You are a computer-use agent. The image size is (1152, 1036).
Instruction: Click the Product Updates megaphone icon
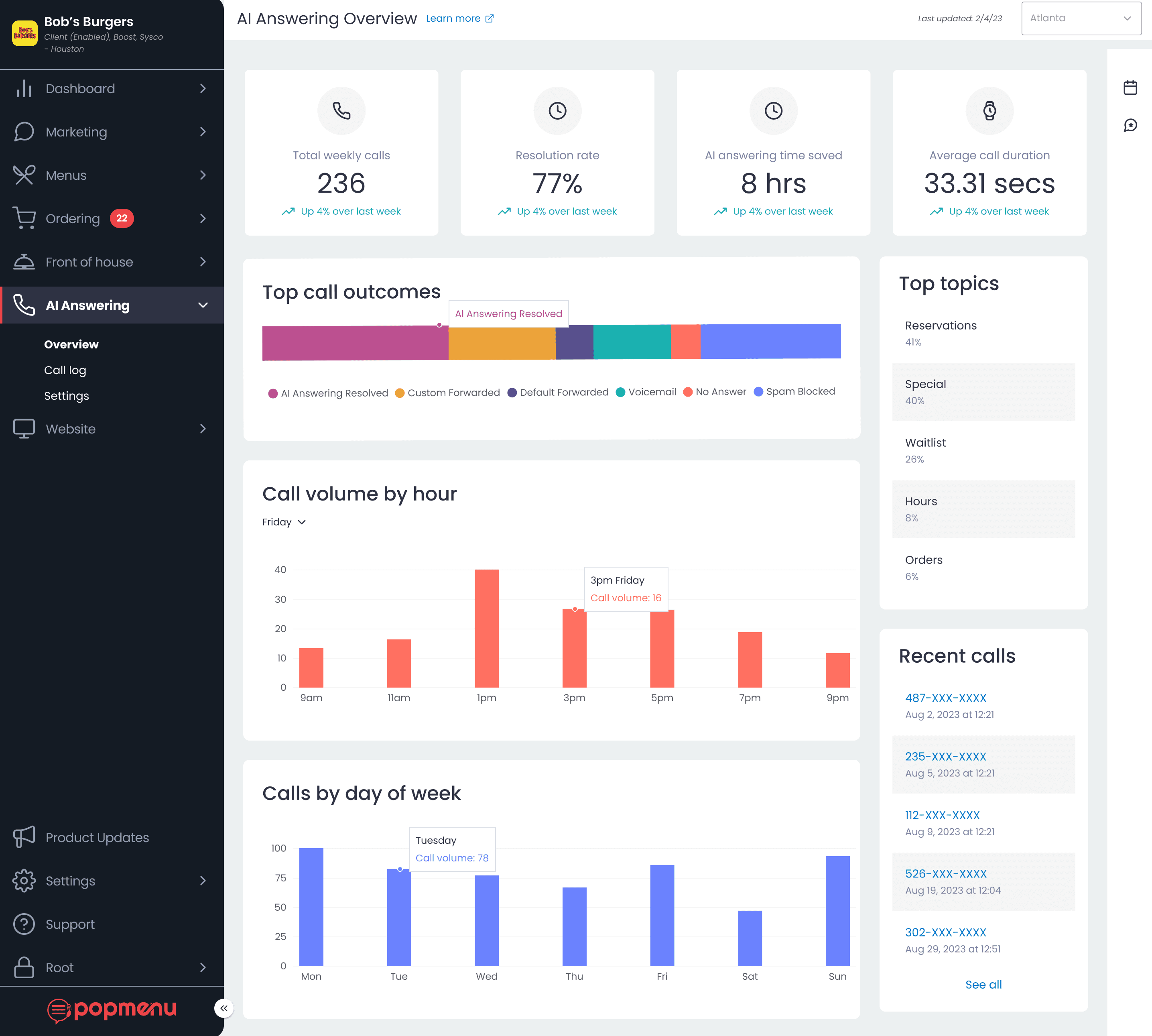click(x=24, y=837)
